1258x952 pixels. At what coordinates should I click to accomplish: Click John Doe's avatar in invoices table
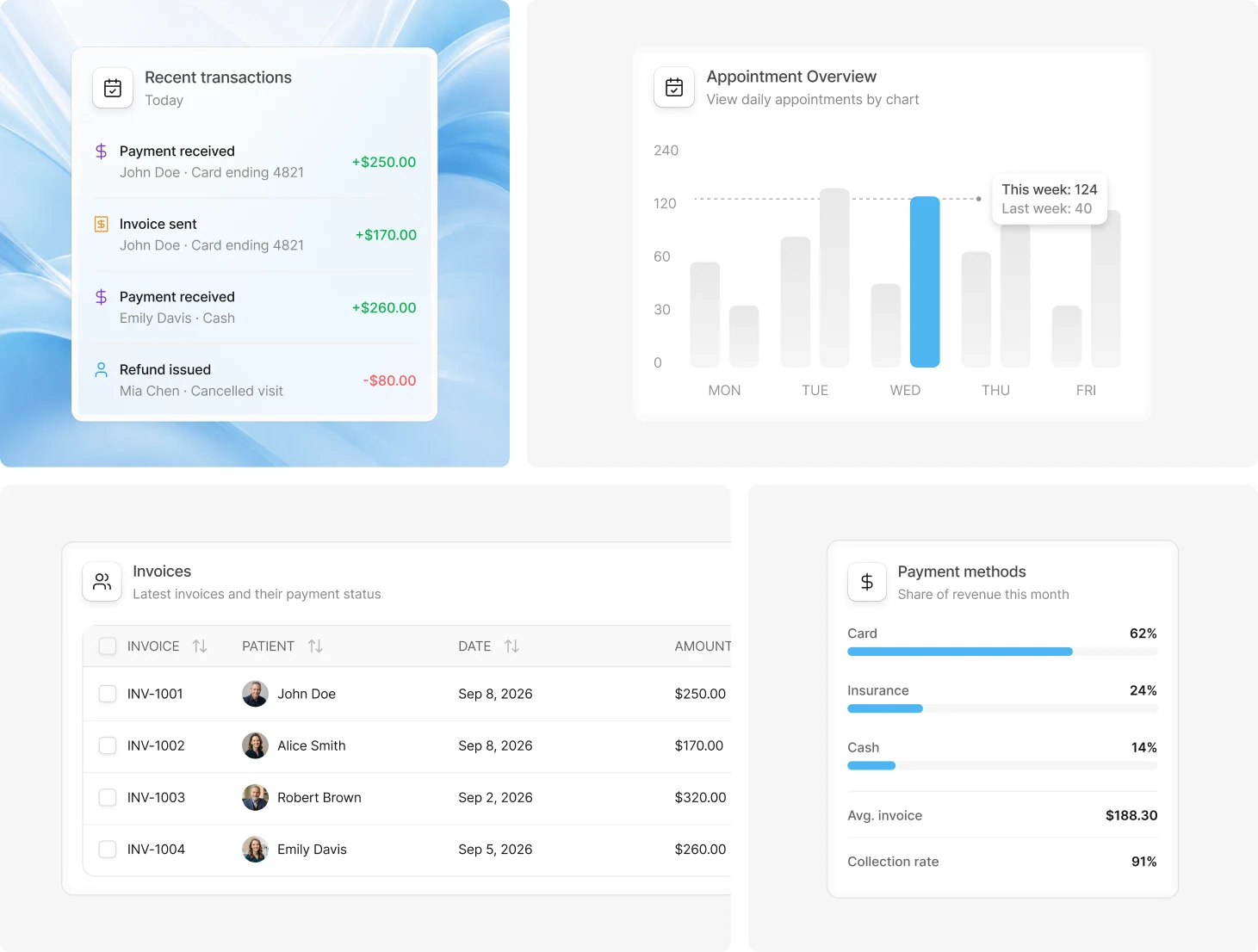(x=255, y=694)
